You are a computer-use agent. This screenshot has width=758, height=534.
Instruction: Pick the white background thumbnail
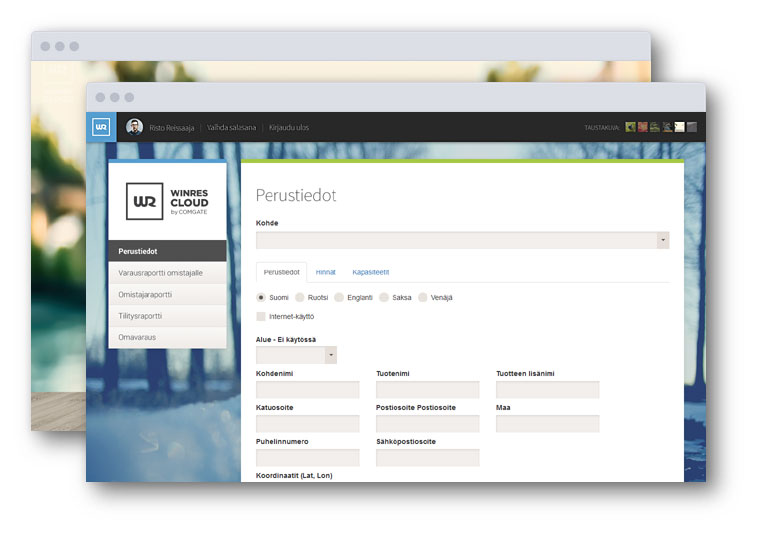(x=680, y=127)
